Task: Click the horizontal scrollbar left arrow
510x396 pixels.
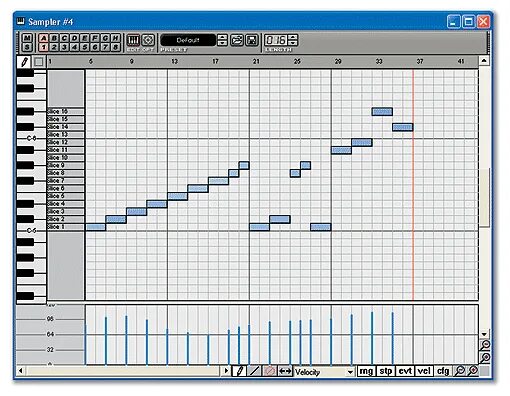Action: click(x=21, y=371)
